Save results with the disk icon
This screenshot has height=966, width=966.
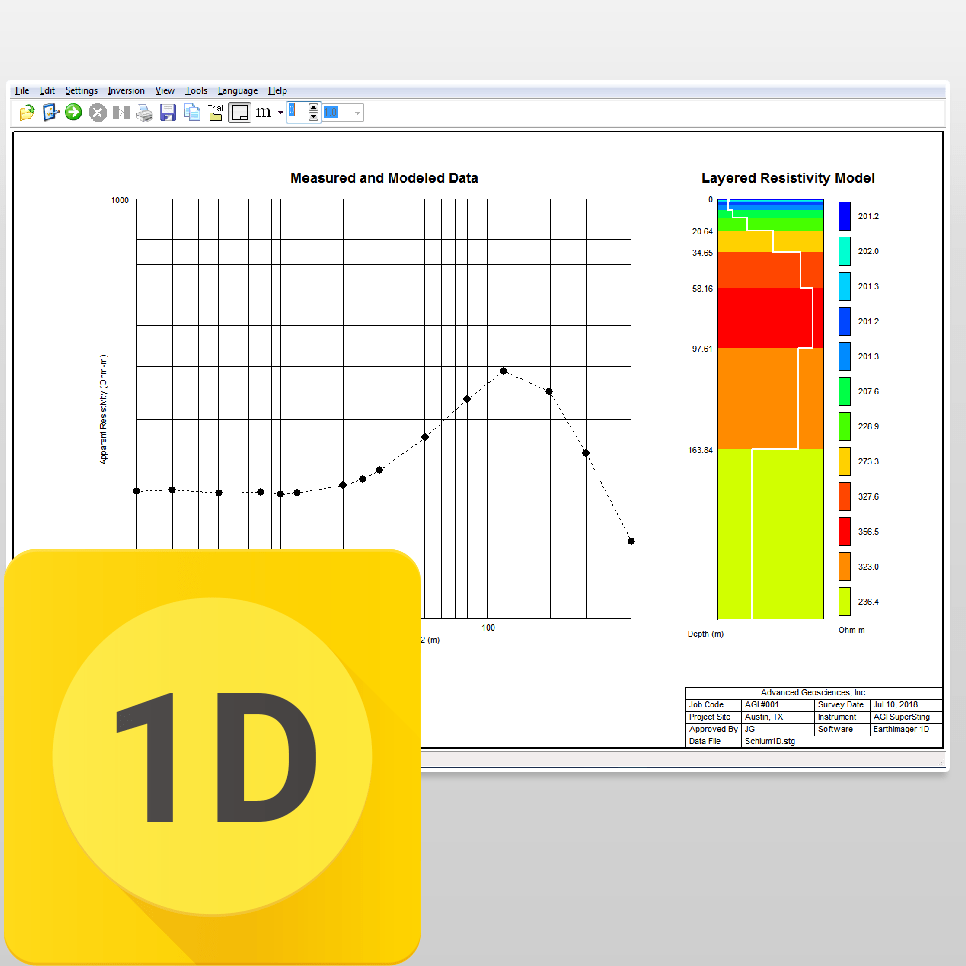(168, 112)
